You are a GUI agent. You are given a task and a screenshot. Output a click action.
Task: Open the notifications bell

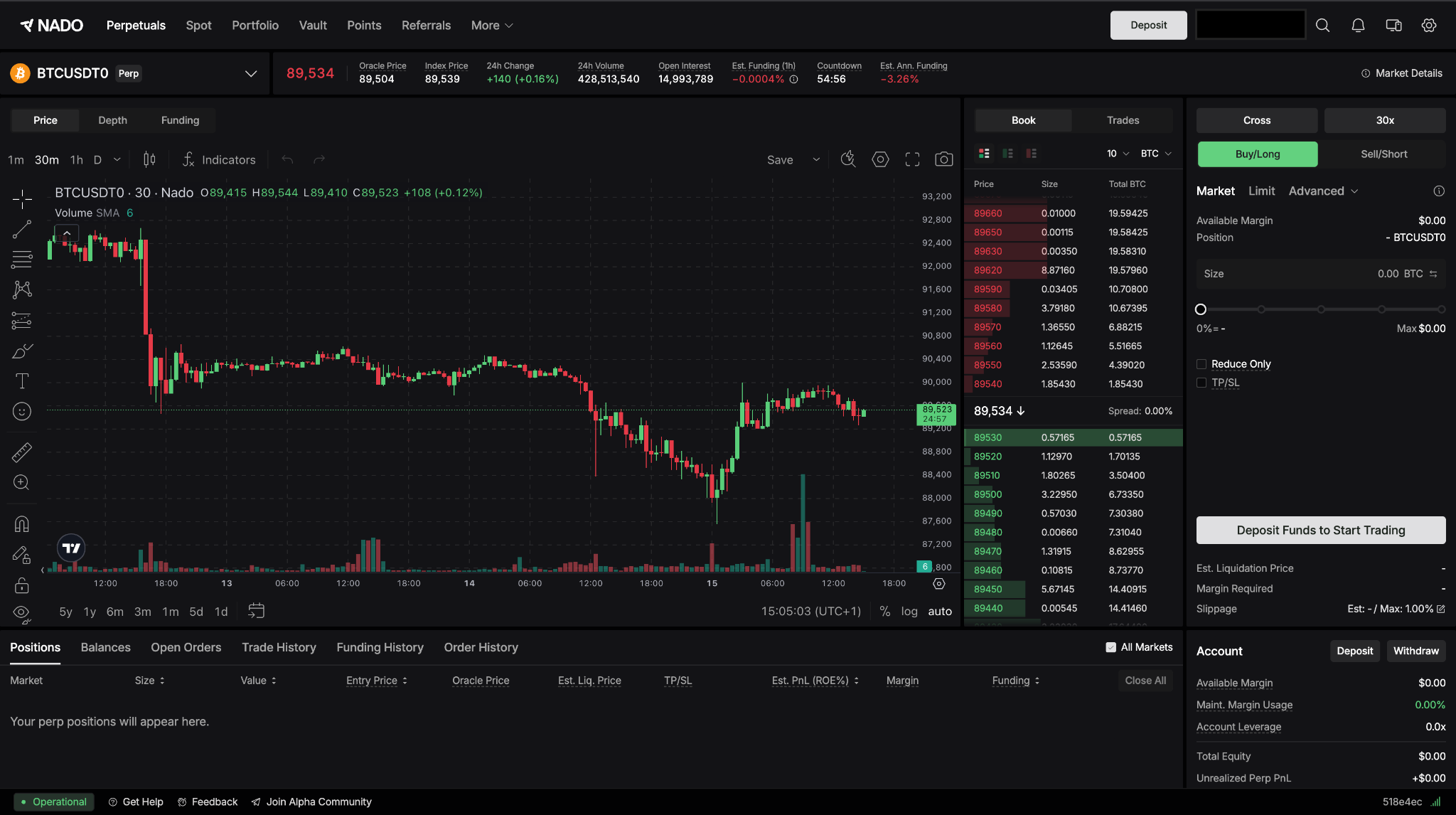(1358, 26)
